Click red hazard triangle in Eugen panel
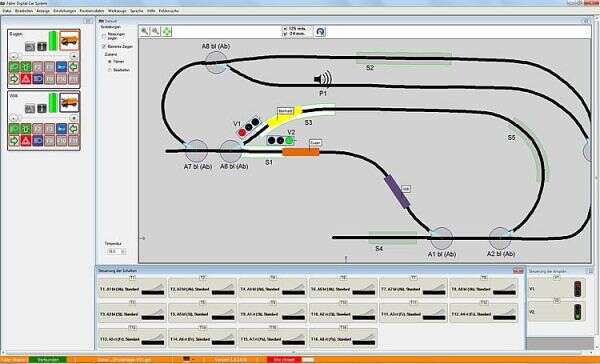Screen dimensions: 600x364 click(x=26, y=79)
